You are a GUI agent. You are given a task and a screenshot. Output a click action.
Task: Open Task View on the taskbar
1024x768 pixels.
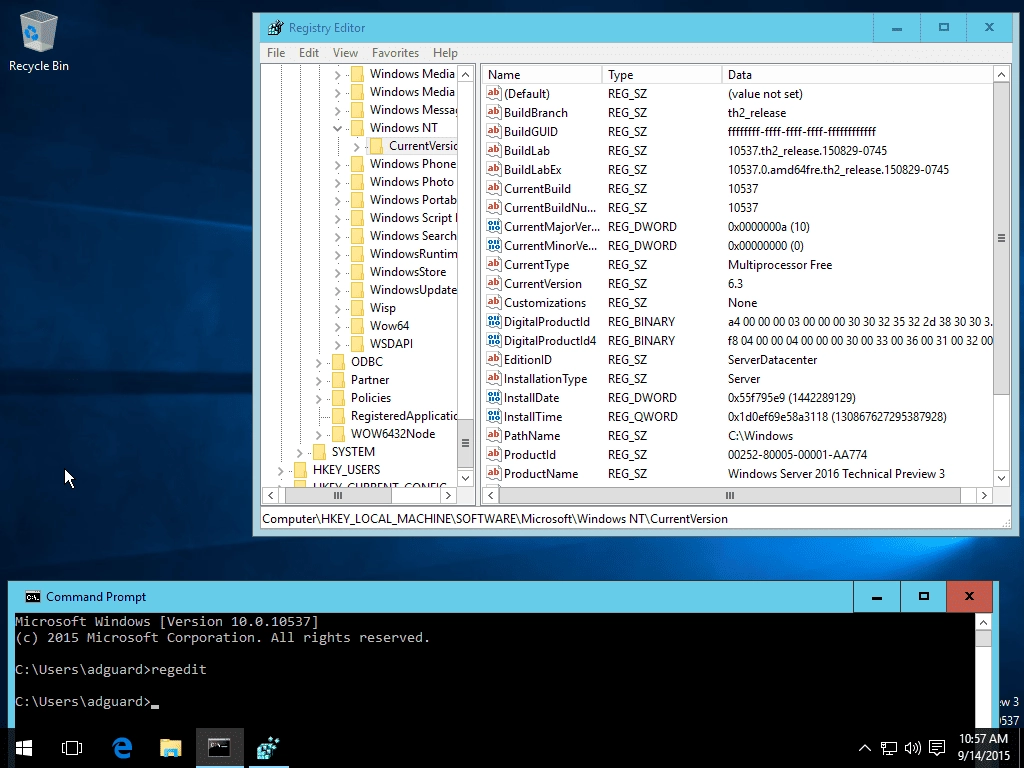pyautogui.click(x=72, y=748)
